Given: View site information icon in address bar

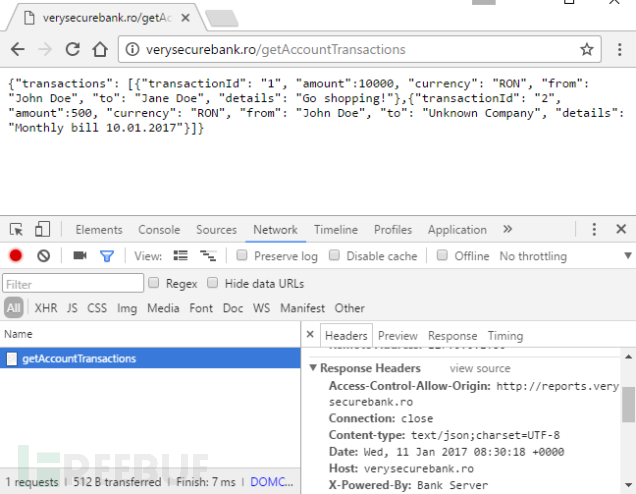Looking at the screenshot, I should tap(132, 49).
